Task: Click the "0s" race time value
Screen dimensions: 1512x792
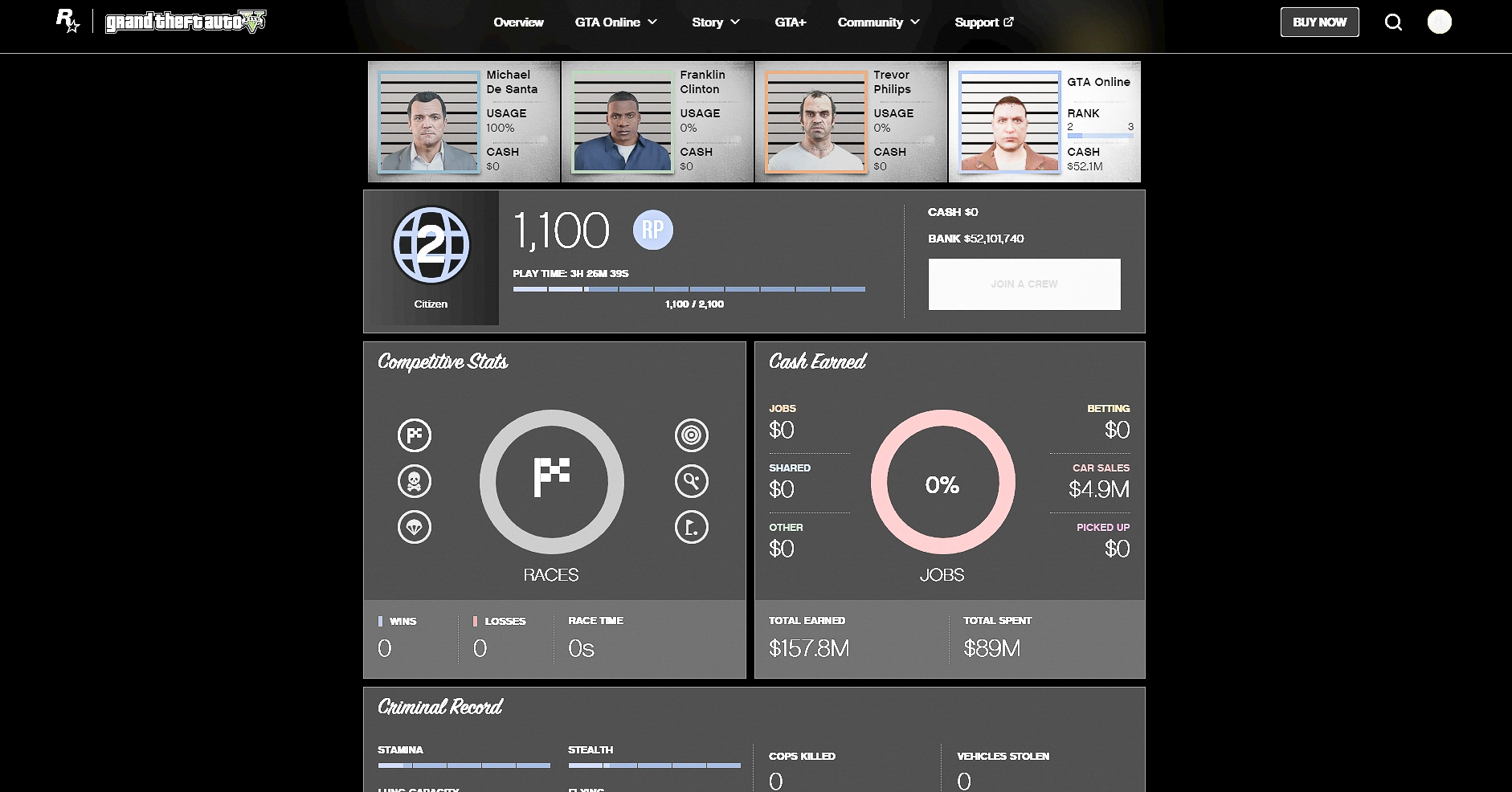Action: pos(581,648)
